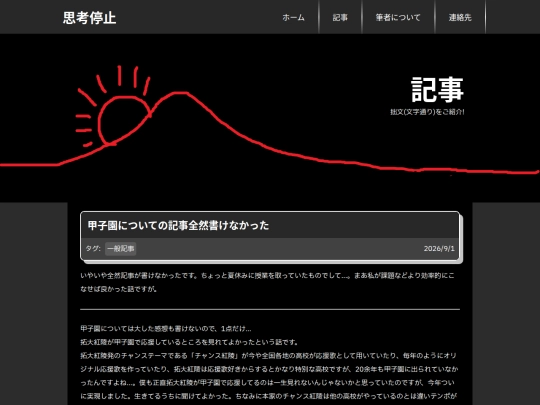Click the article title 甲子園についての記事全然書けなかった
The width and height of the screenshot is (540, 405).
(x=178, y=226)
